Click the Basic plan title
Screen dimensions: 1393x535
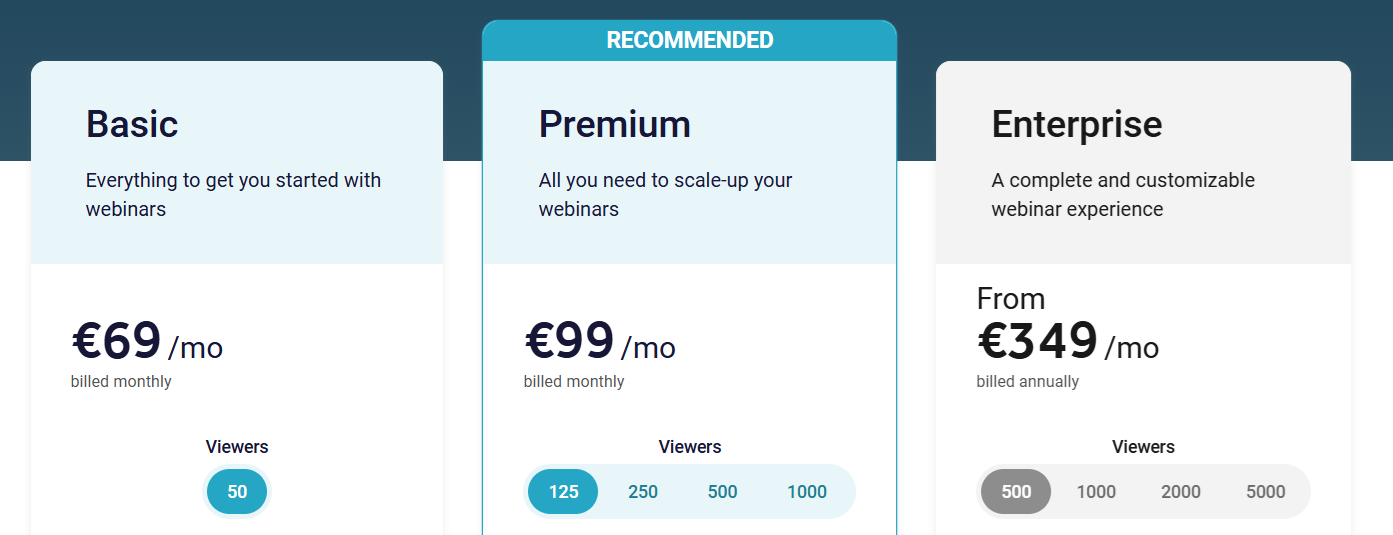pyautogui.click(x=132, y=124)
